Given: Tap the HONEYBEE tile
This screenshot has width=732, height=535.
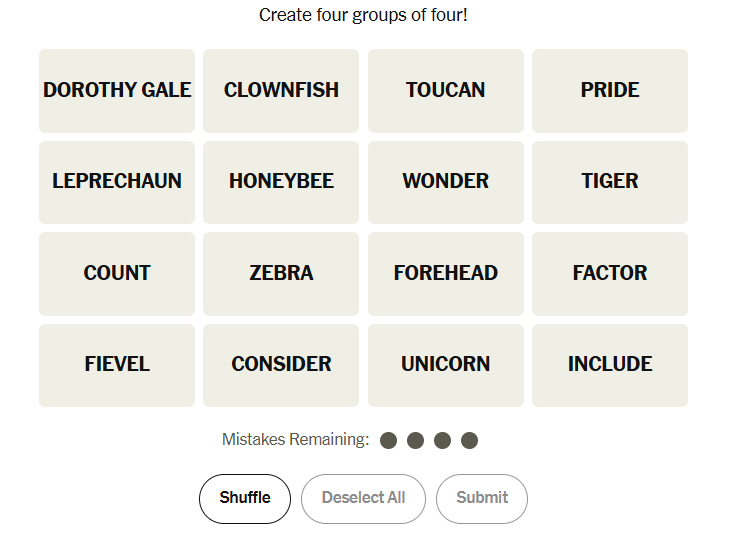Looking at the screenshot, I should pos(281,182).
